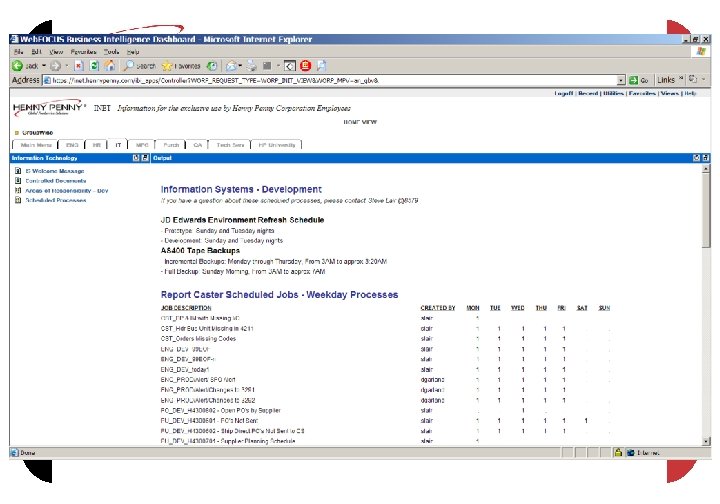
Task: Stop page loading with red X icon
Action: pyautogui.click(x=79, y=66)
